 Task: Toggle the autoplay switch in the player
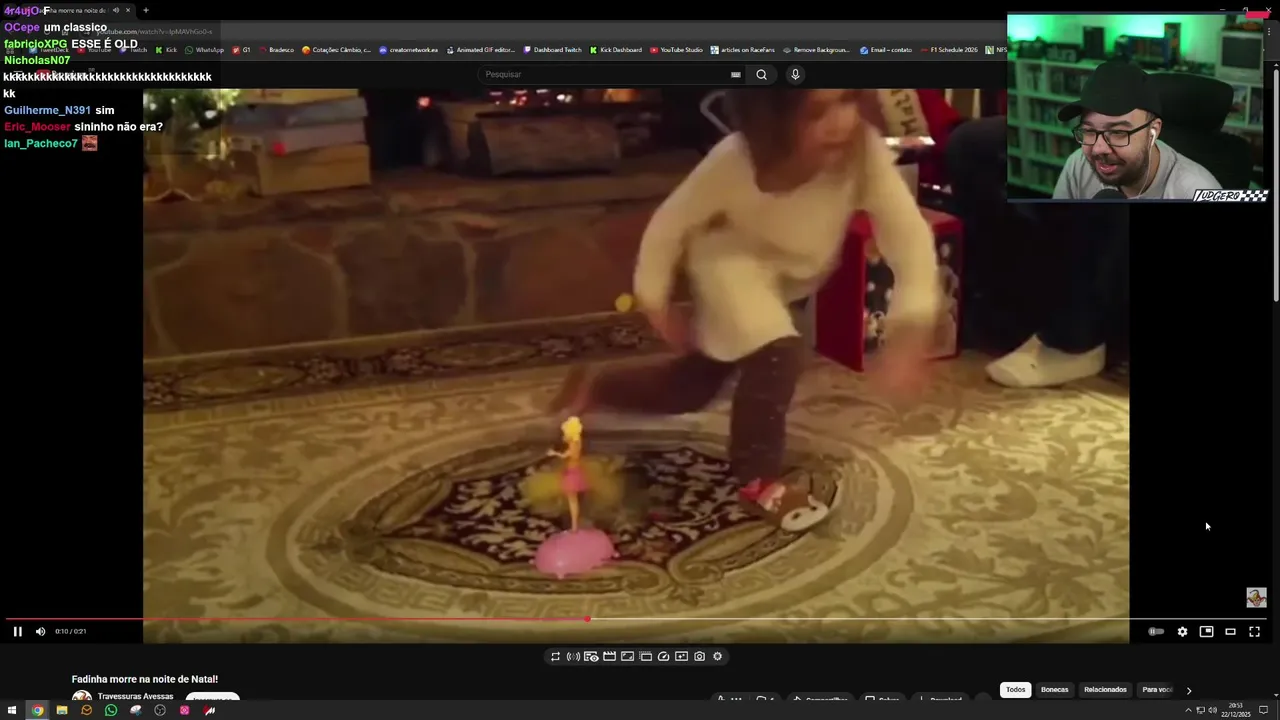click(x=1156, y=631)
